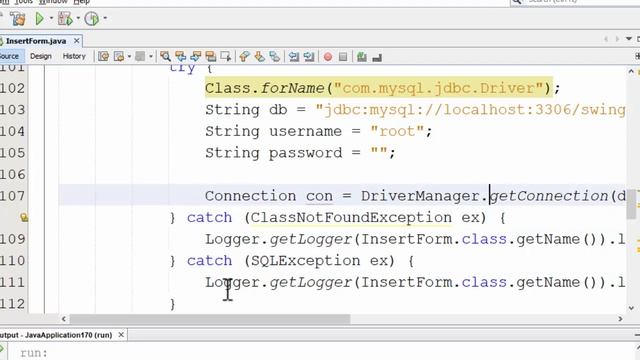Click Shift Line Right icon
Viewport: 640px width, 360px height.
click(x=309, y=56)
